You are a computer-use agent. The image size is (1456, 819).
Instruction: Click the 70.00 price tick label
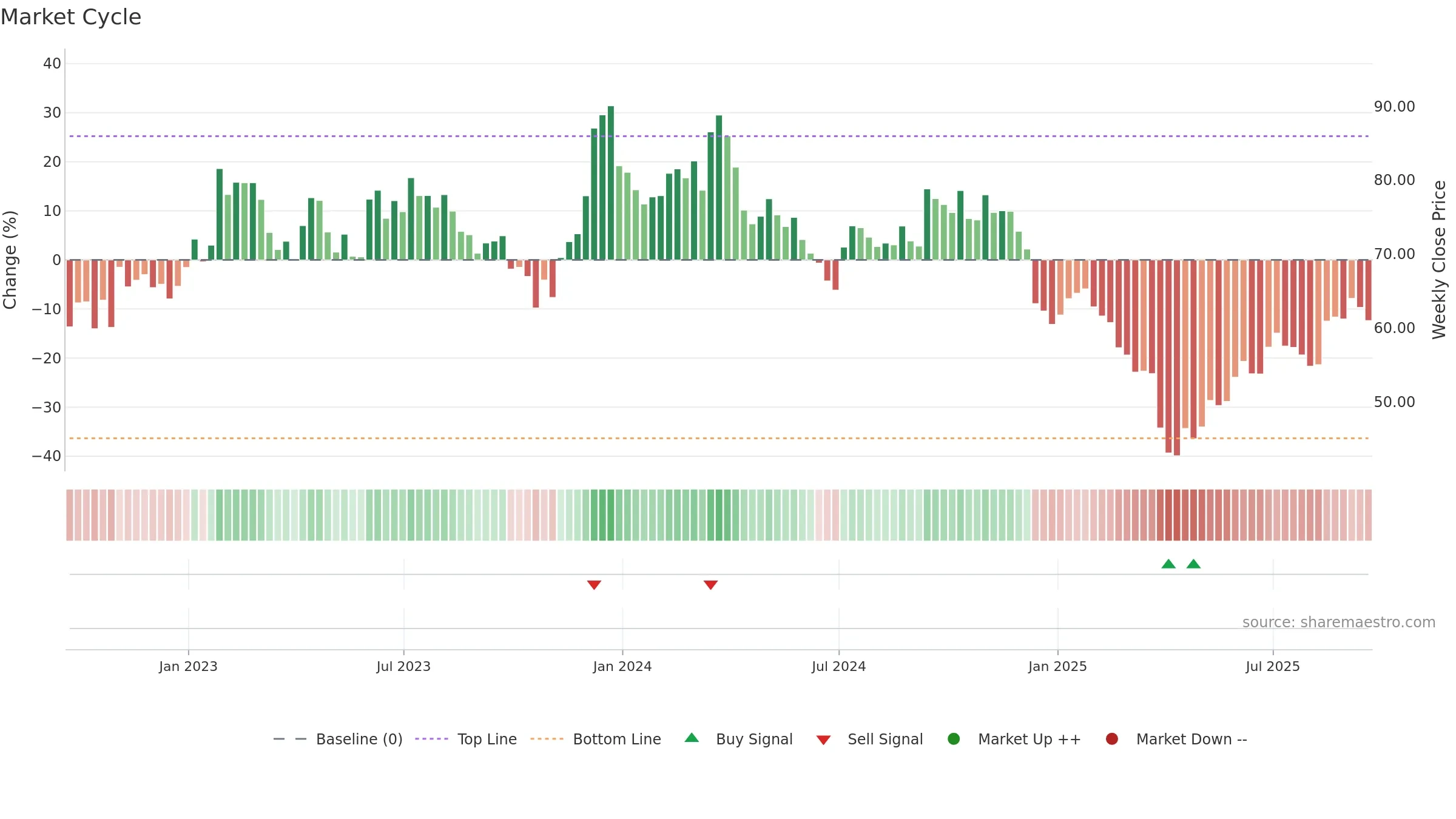pyautogui.click(x=1395, y=254)
